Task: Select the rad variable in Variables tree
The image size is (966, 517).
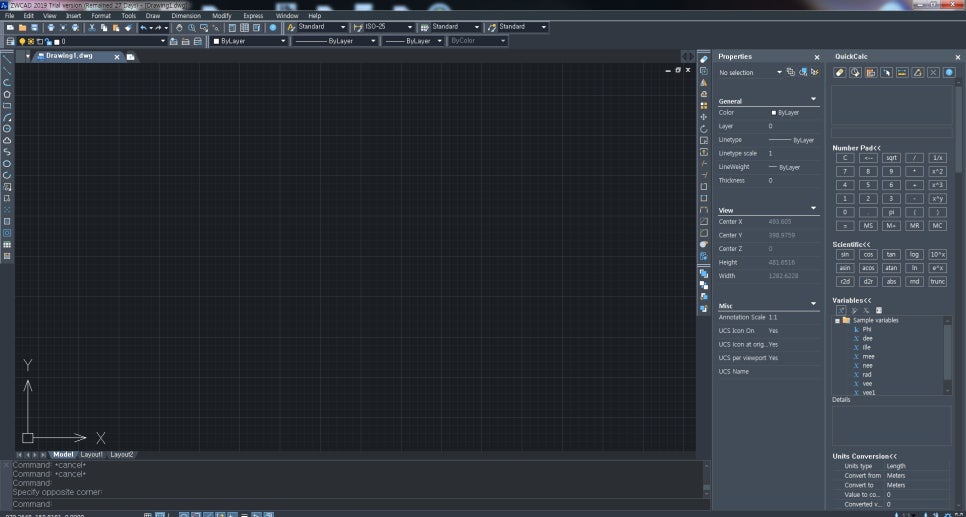Action: [x=867, y=375]
